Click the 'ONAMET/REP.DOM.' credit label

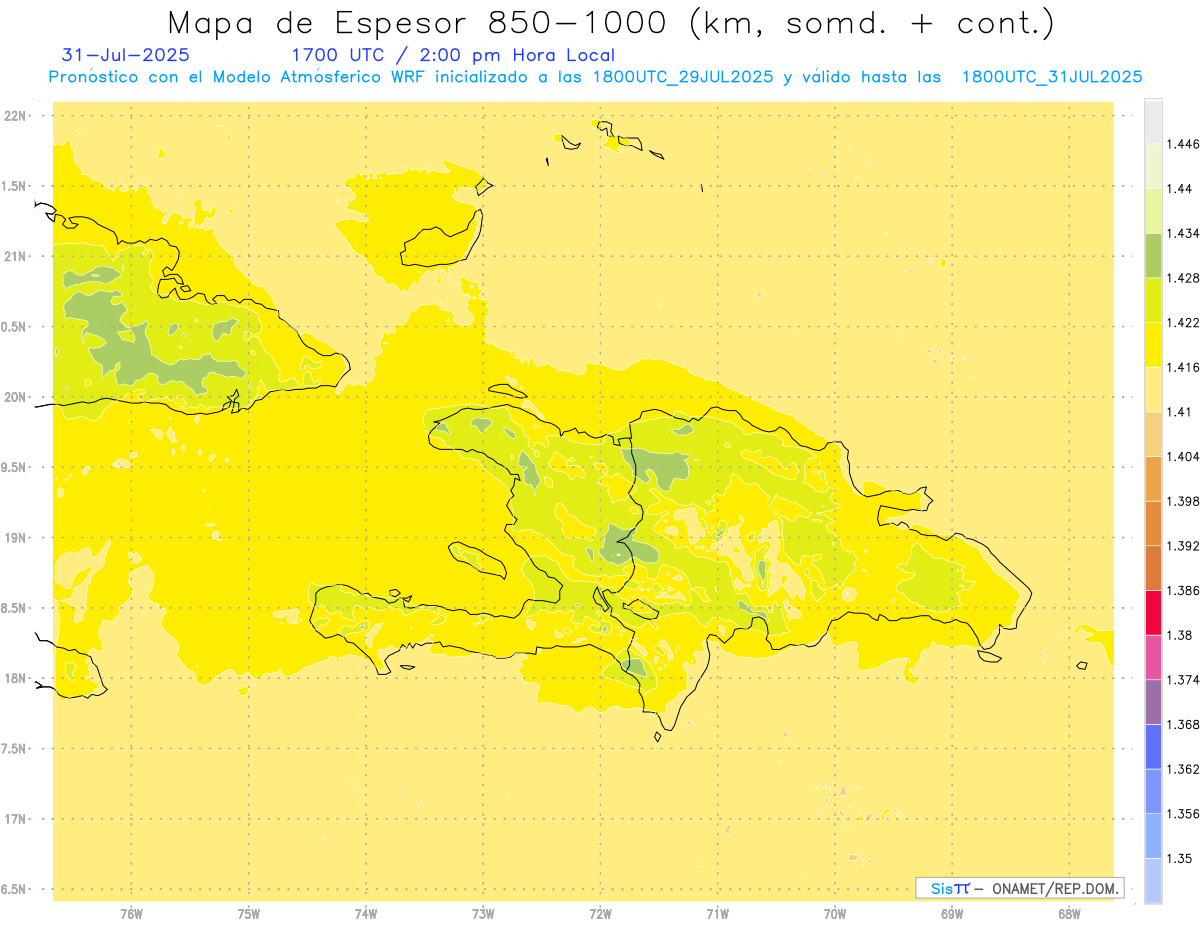pos(1057,888)
